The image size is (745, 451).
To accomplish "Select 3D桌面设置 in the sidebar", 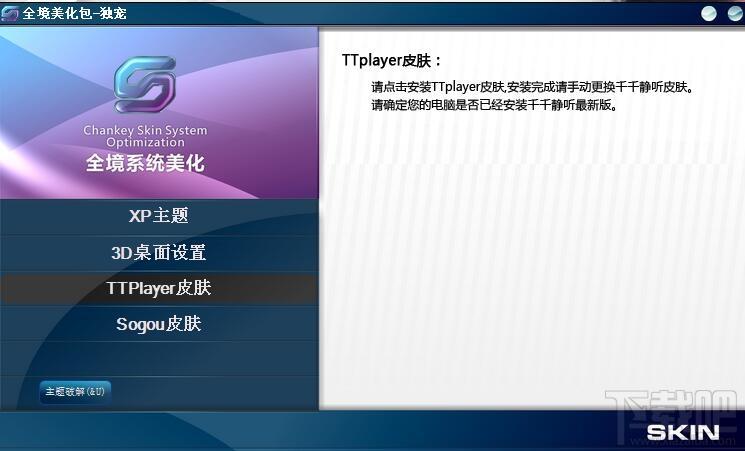I will [159, 253].
